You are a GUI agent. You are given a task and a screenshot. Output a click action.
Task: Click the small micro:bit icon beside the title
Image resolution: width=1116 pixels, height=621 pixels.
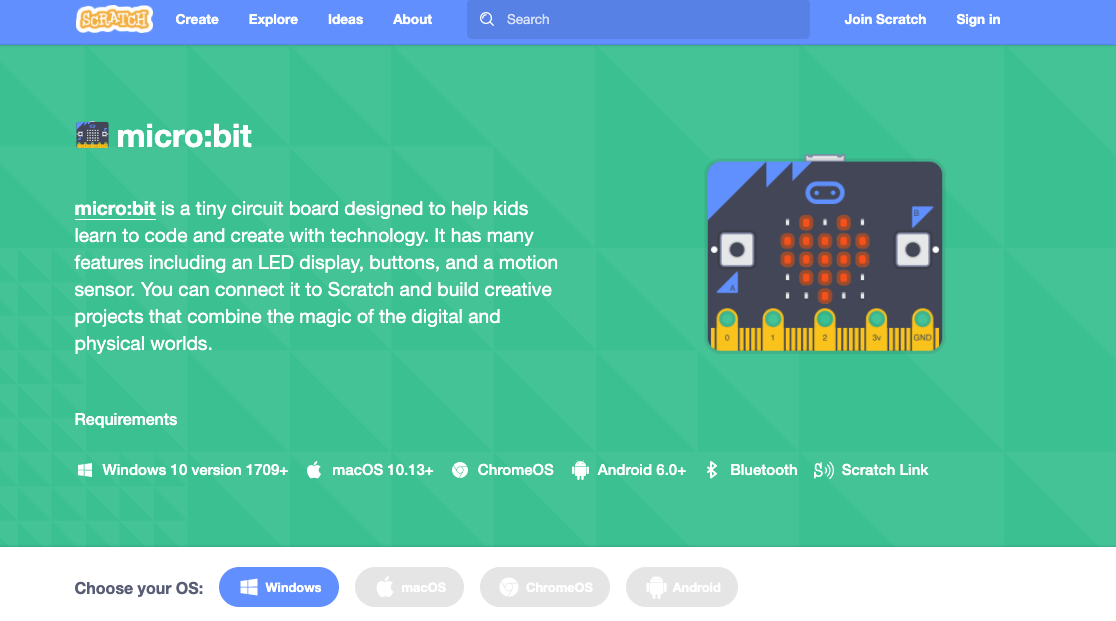92,135
